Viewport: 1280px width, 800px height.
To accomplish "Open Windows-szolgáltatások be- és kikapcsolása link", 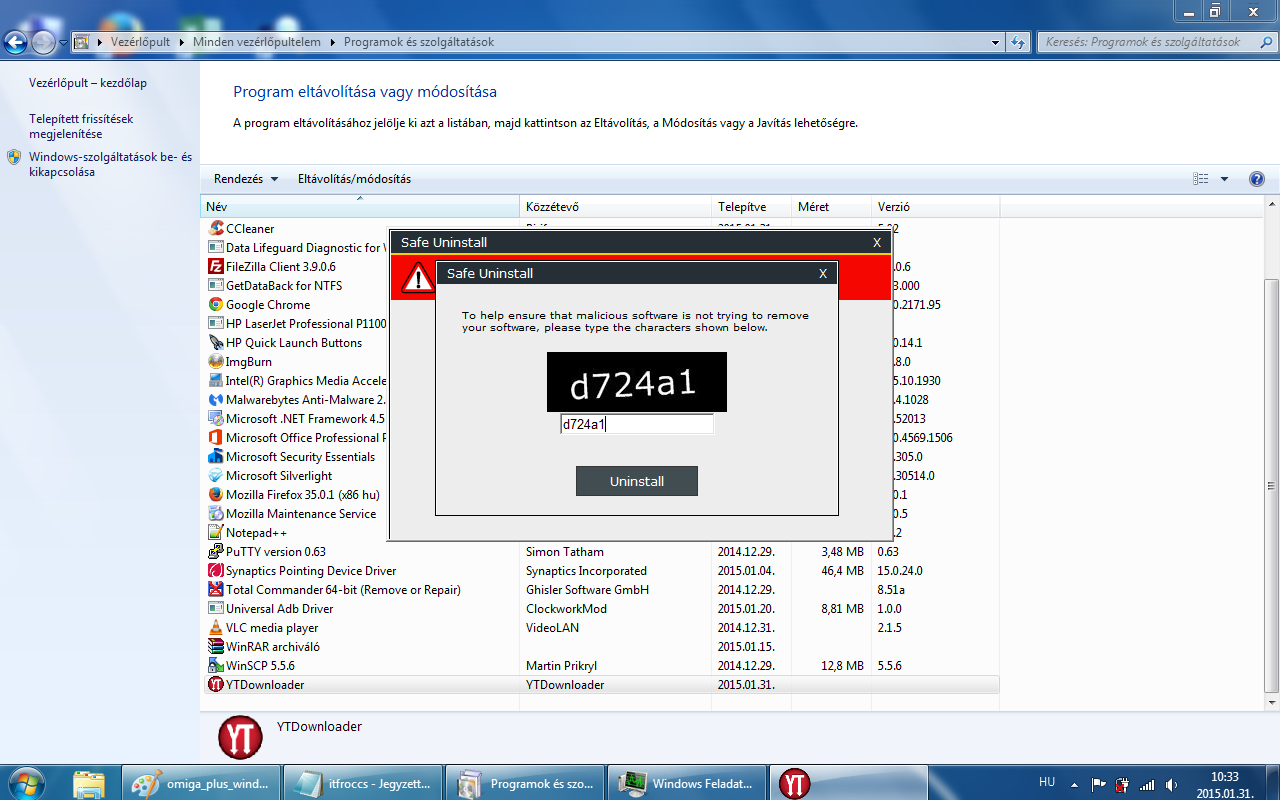I will click(x=110, y=164).
